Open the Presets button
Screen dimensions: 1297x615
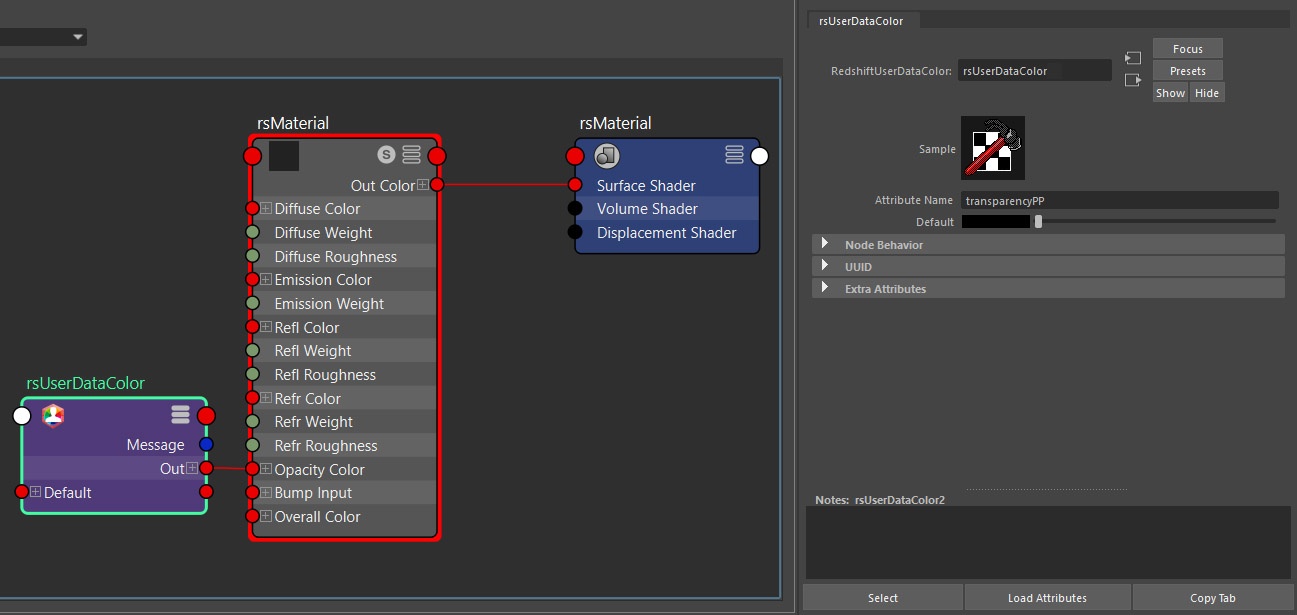point(1187,71)
